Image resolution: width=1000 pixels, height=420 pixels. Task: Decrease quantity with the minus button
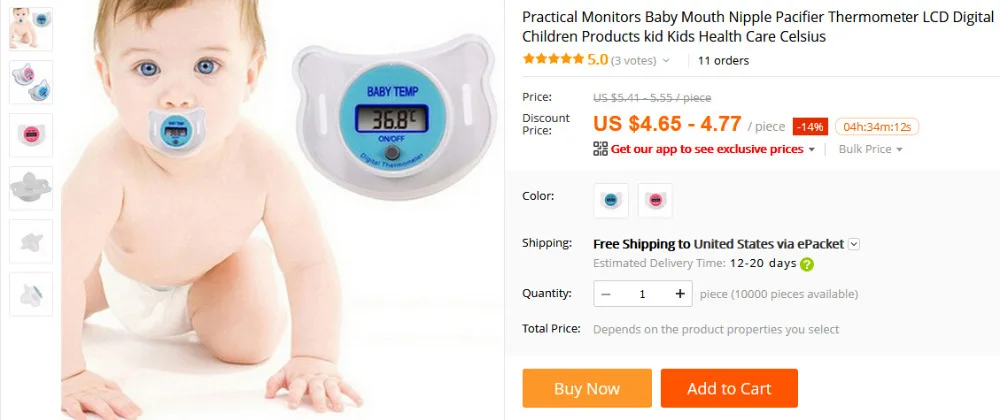tap(606, 294)
